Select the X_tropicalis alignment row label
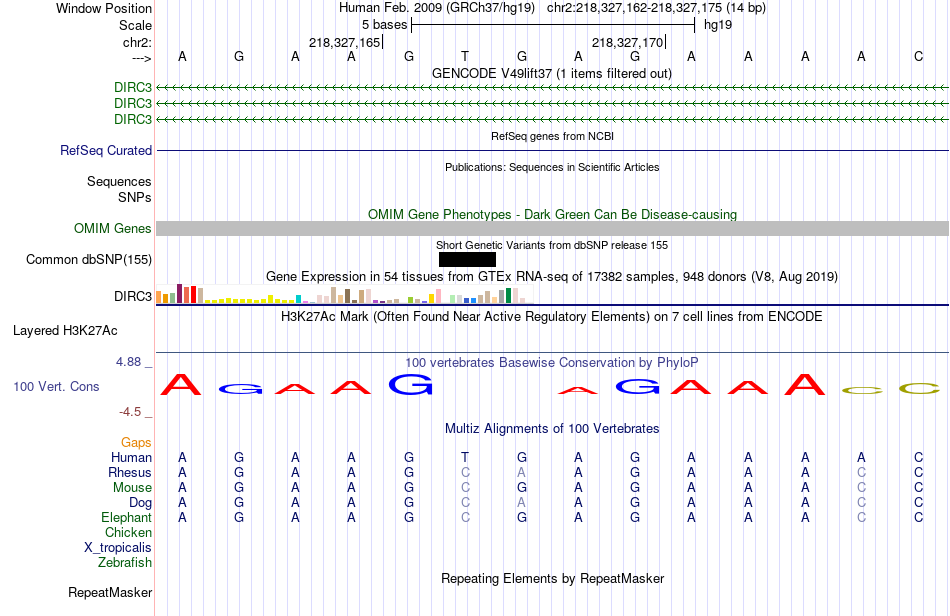The height and width of the screenshot is (616, 950). (x=118, y=548)
